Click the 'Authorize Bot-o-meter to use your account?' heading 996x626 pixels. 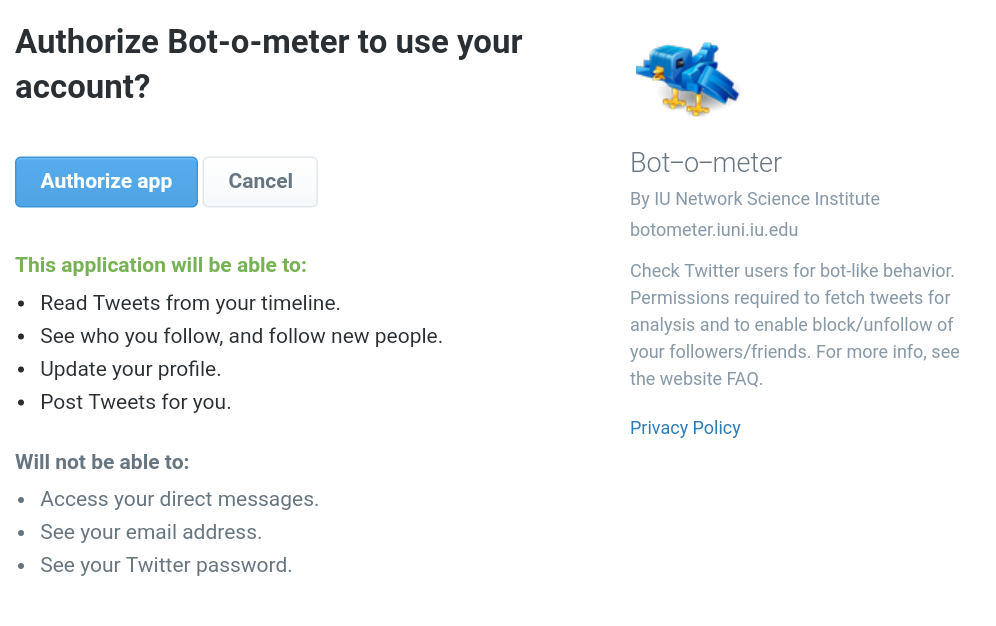tap(268, 64)
